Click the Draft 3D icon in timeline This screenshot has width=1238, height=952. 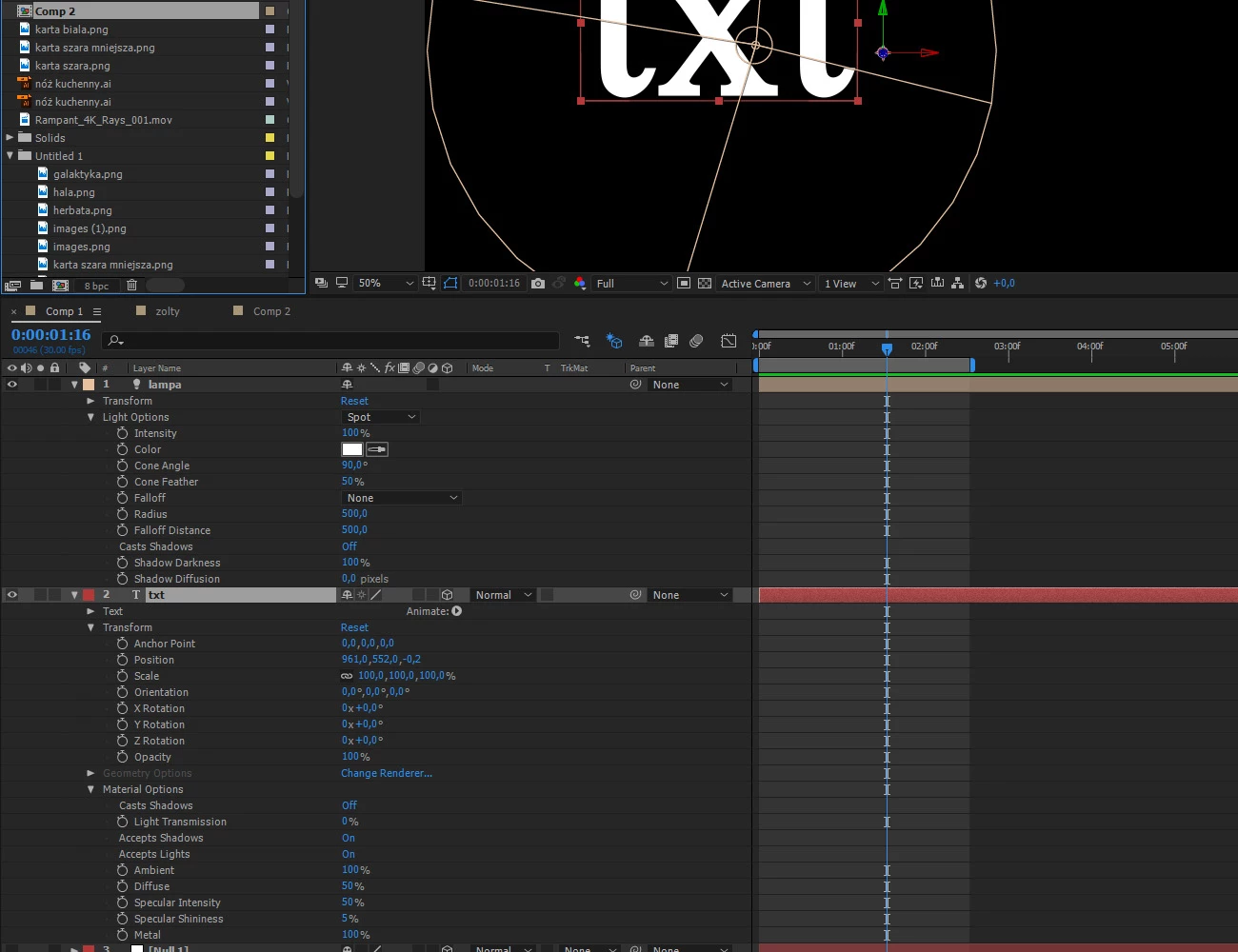click(614, 341)
